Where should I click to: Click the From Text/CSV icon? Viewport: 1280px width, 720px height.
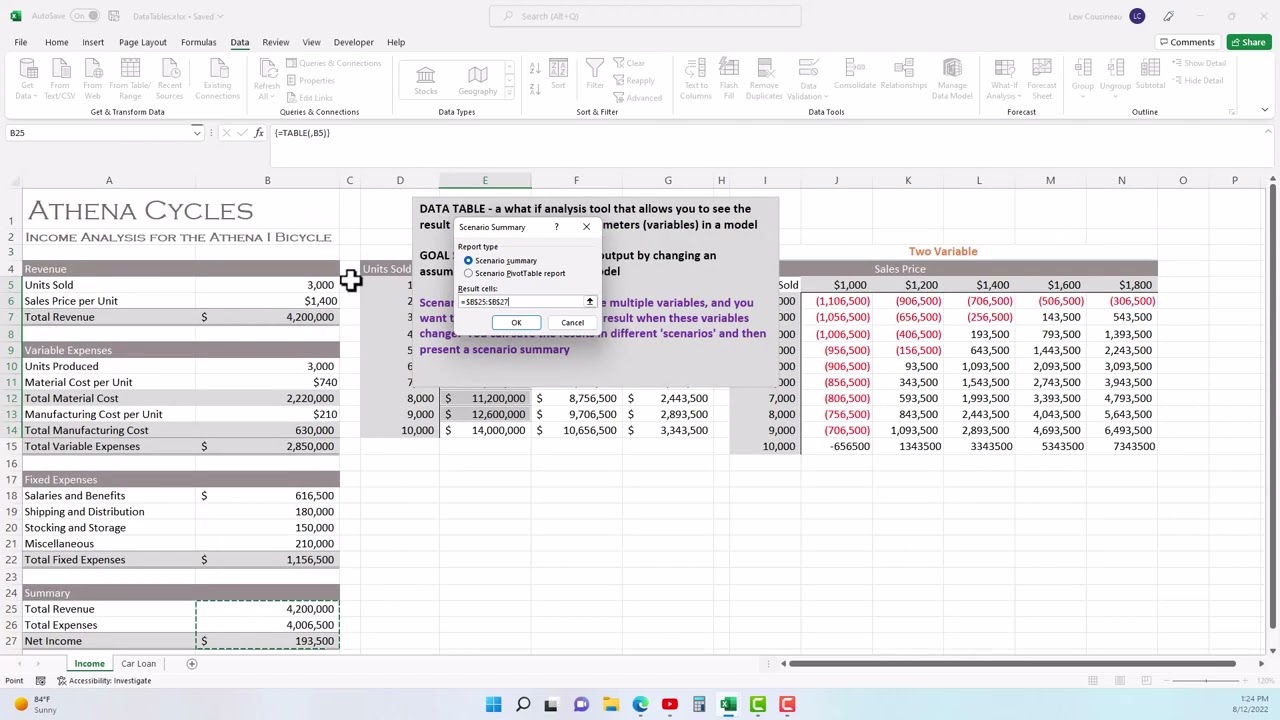[x=60, y=80]
